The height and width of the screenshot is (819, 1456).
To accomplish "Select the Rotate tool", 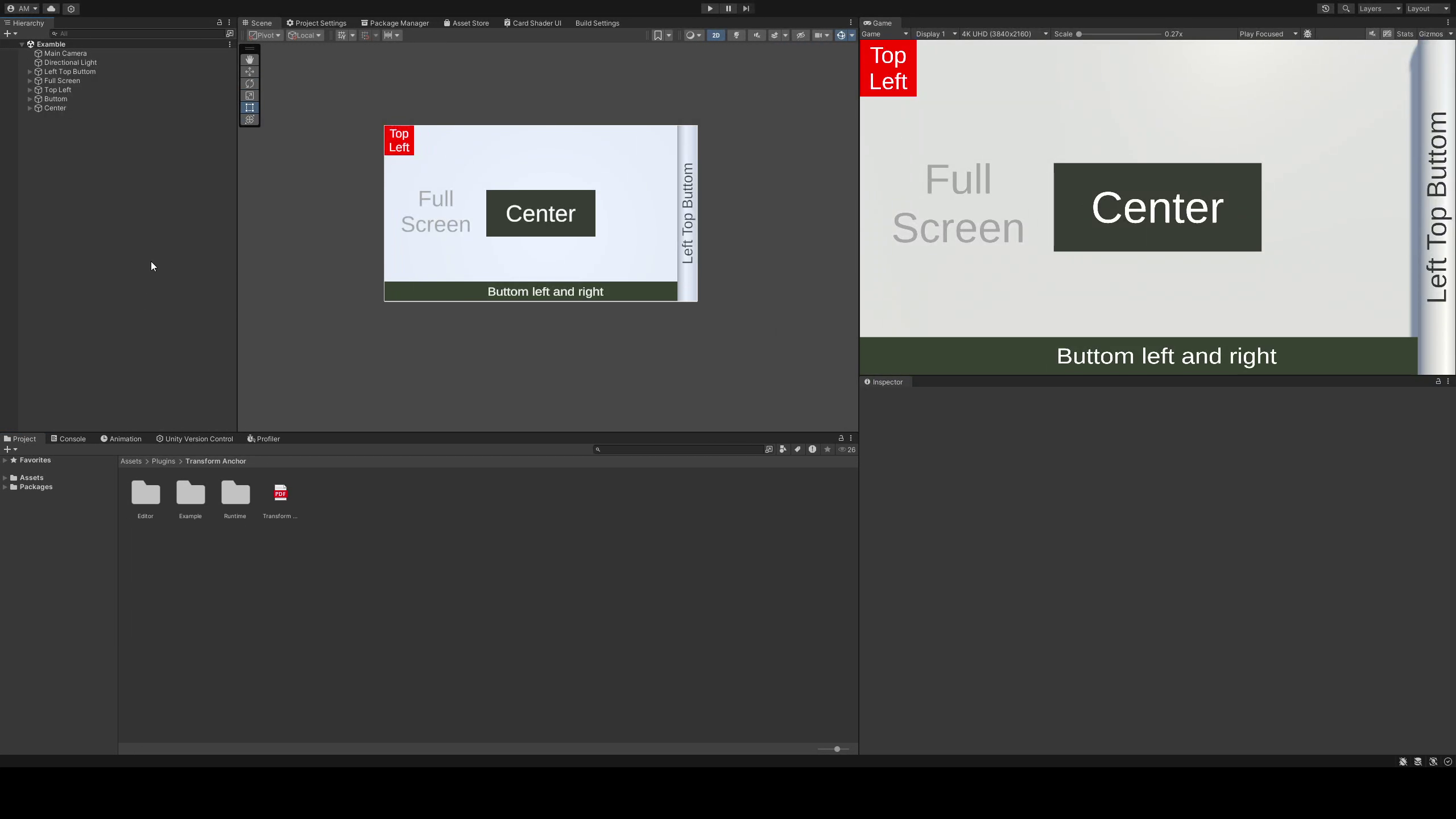I will pos(250,84).
